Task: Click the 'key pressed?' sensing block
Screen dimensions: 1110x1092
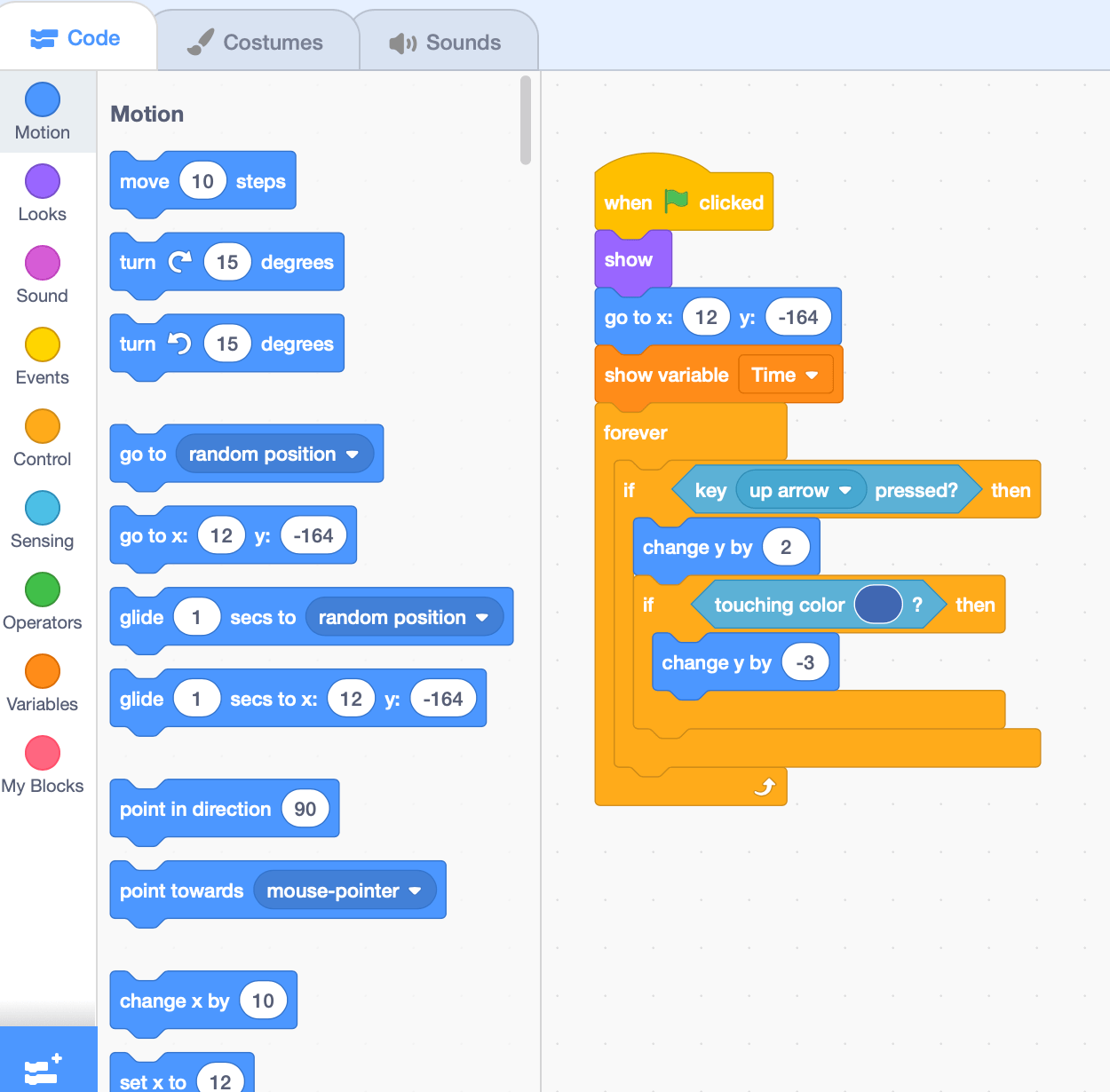Action: 827,490
